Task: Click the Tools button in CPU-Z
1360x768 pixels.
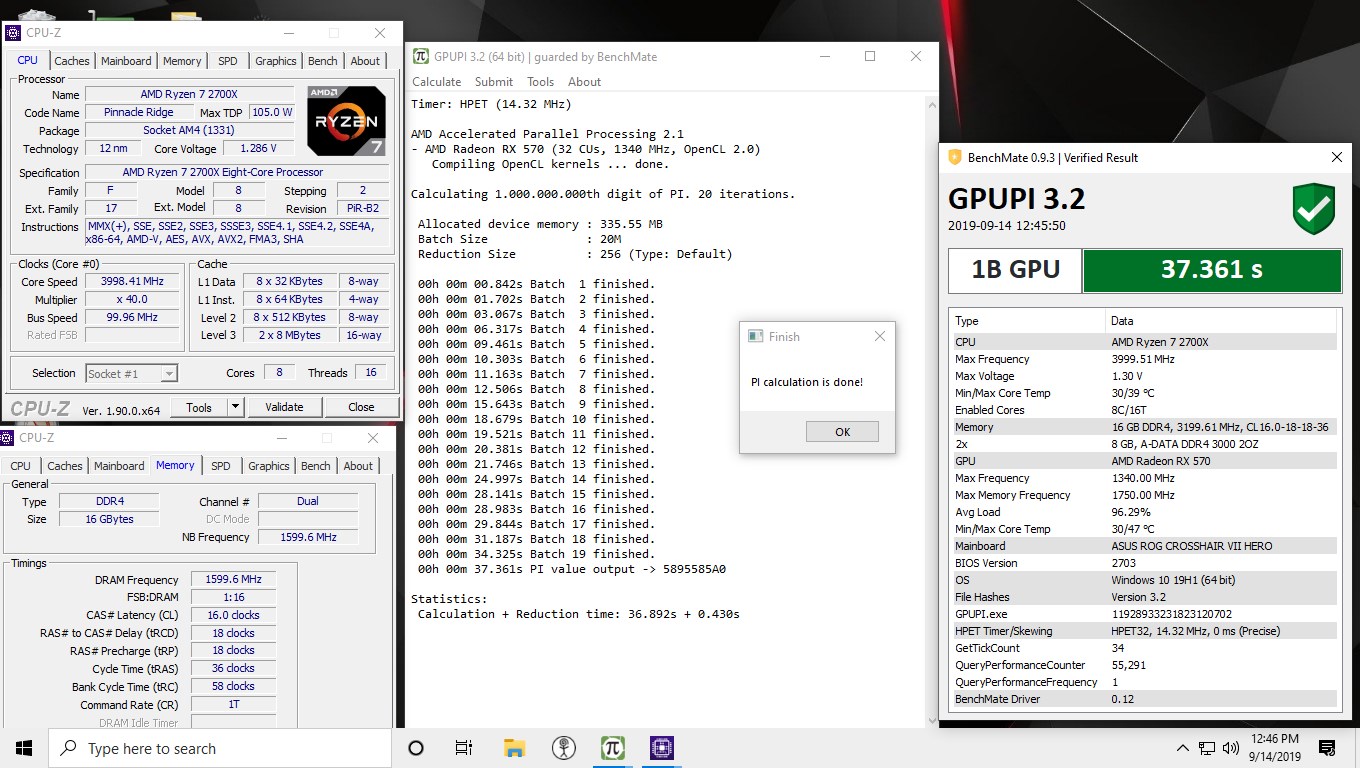Action: click(199, 407)
